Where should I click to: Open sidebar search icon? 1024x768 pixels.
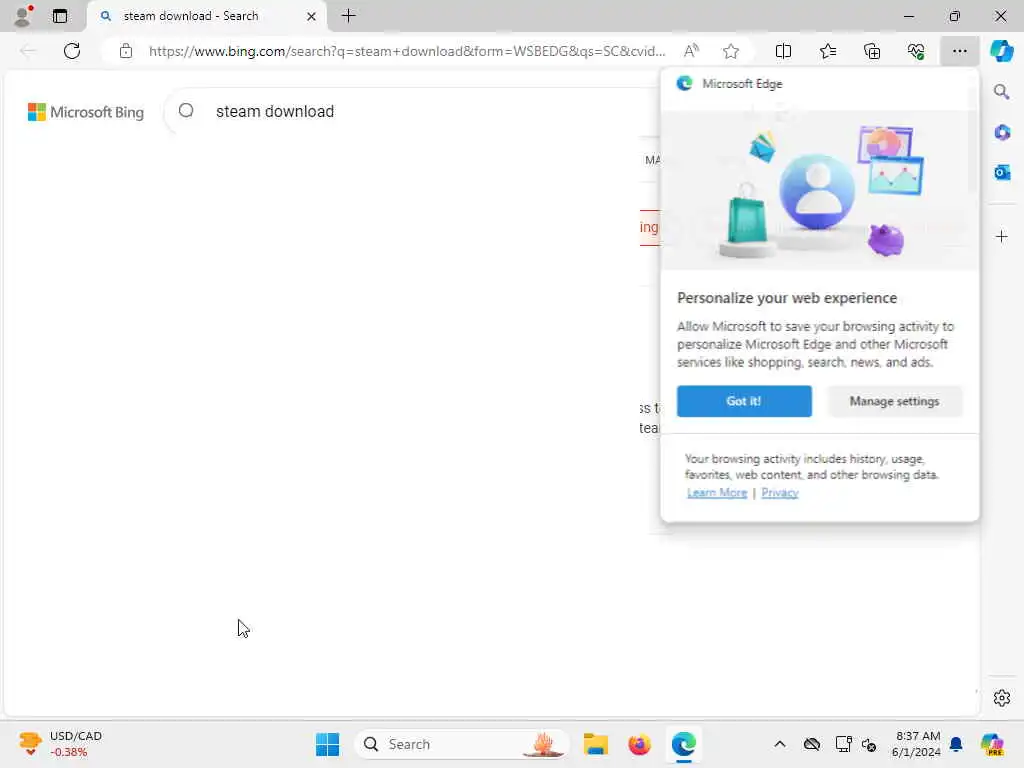(1001, 91)
